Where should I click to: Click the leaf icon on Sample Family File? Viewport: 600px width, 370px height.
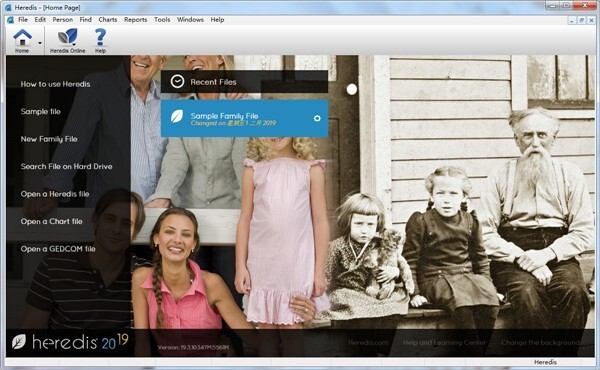[177, 116]
